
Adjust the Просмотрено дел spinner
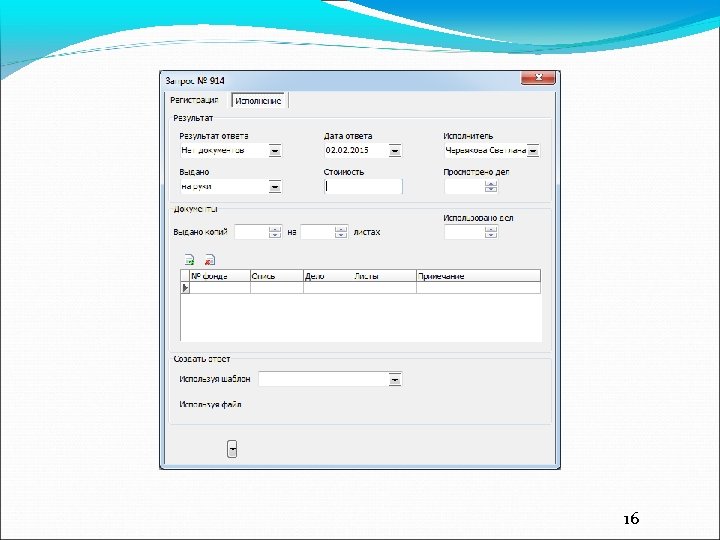pyautogui.click(x=491, y=186)
